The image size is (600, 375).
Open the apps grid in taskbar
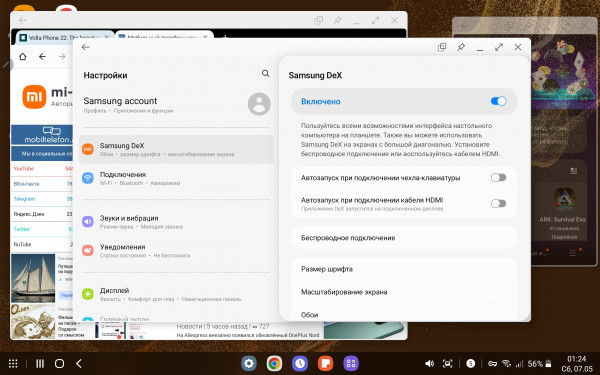tap(13, 364)
